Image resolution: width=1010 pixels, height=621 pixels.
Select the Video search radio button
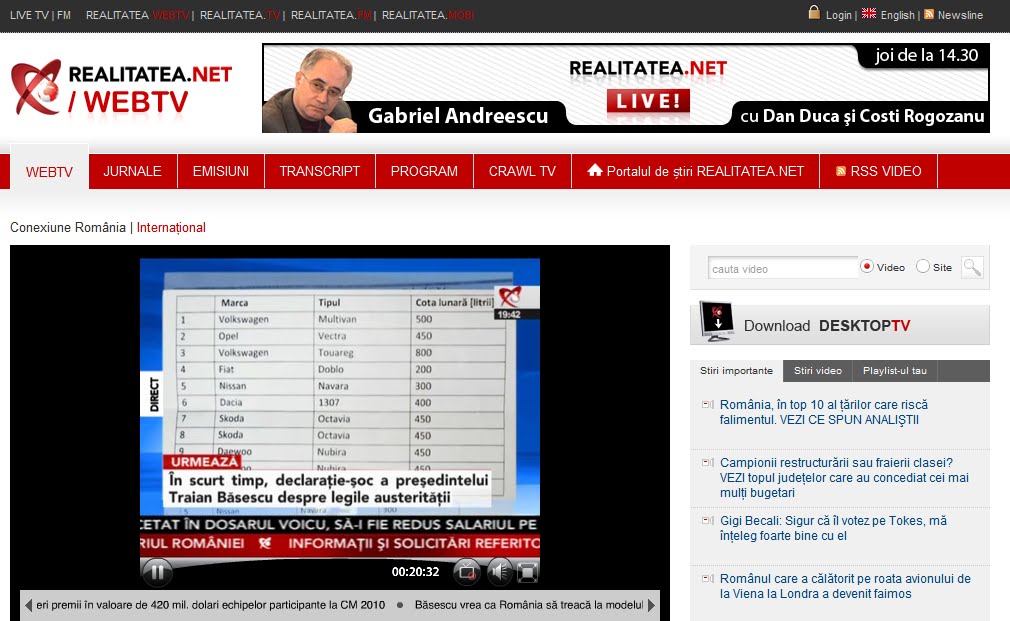[868, 267]
